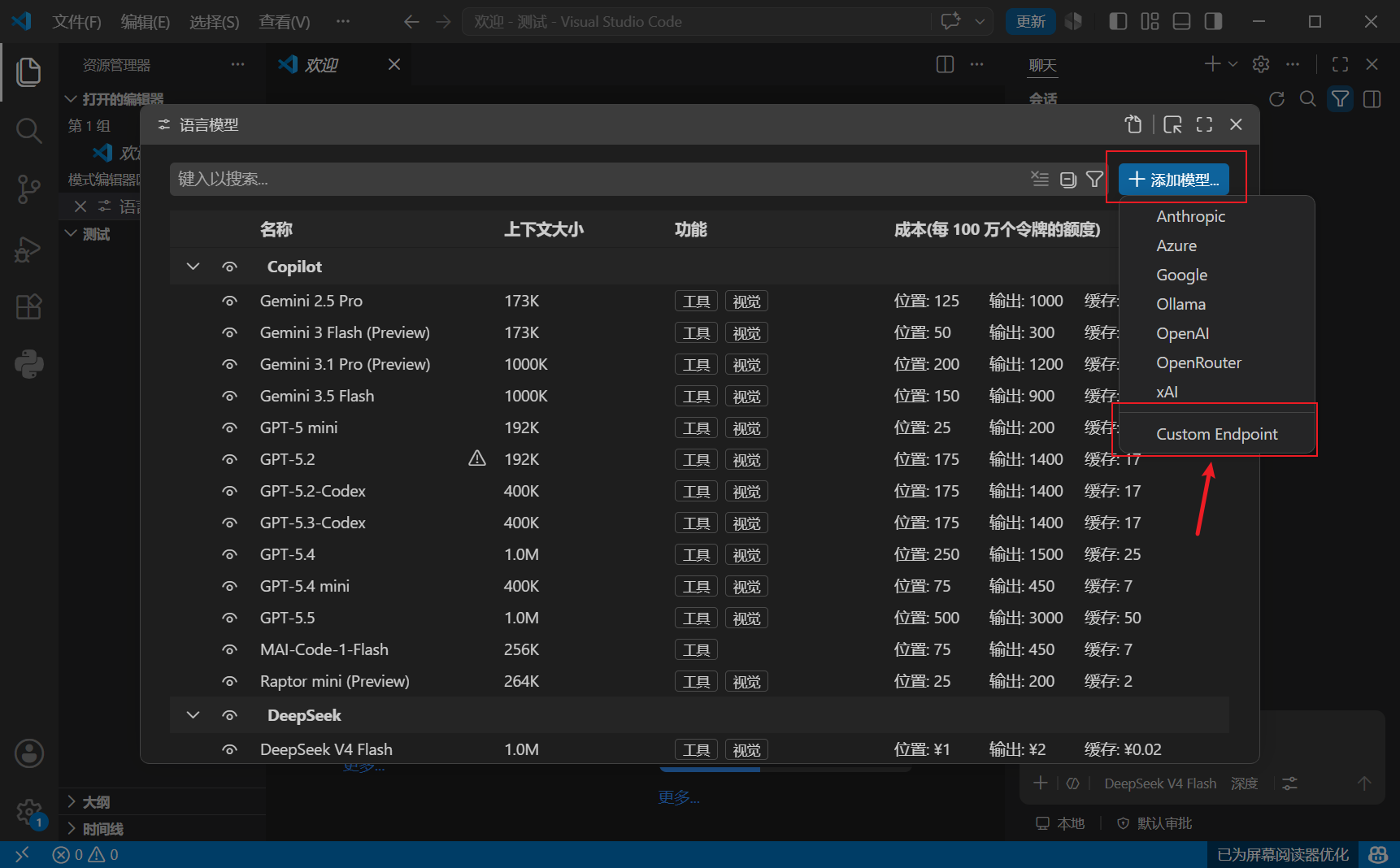Select Custom Endpoint in provider menu
The image size is (1400, 868).
tap(1217, 434)
